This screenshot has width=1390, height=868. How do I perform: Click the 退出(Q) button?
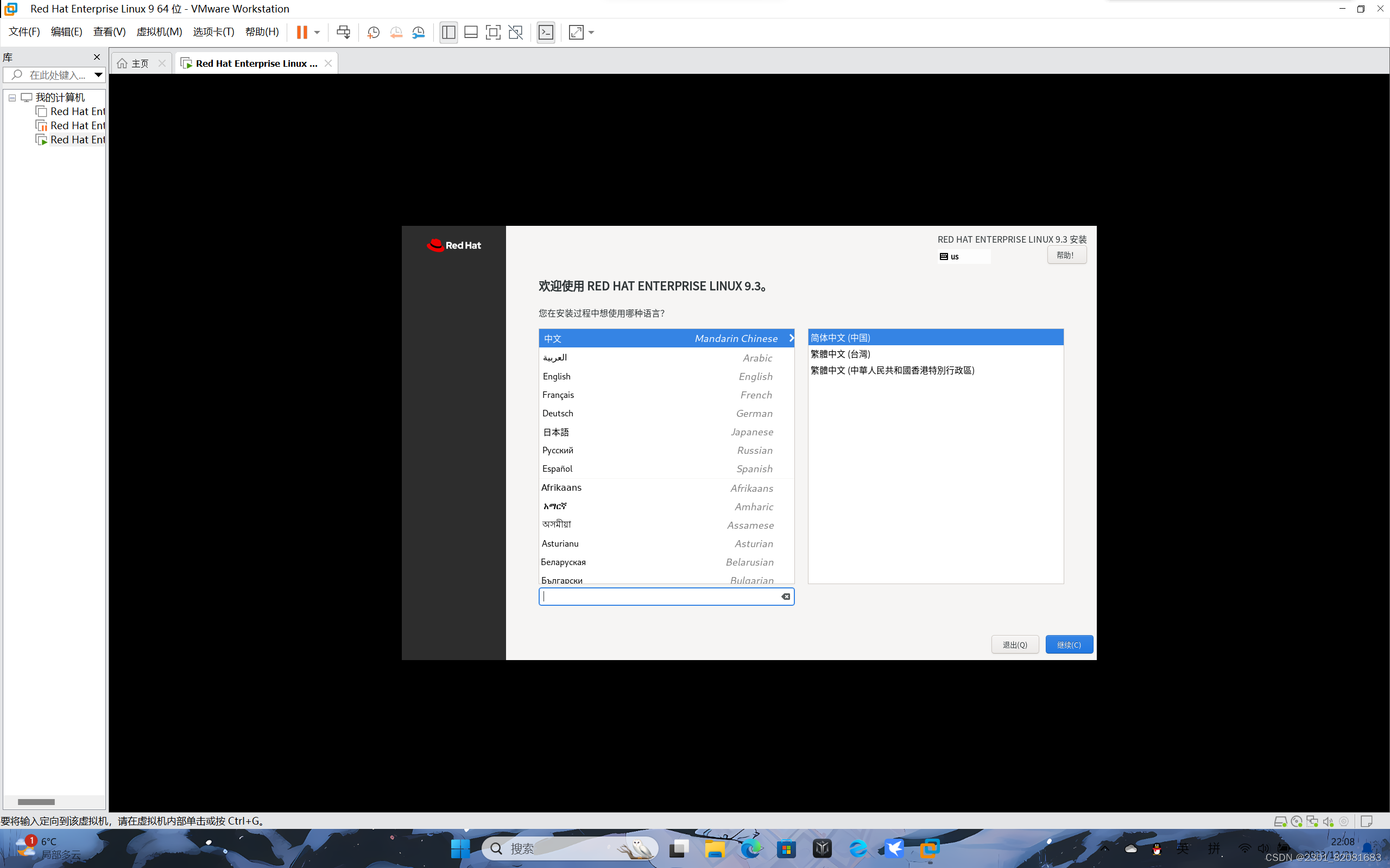pyautogui.click(x=1014, y=644)
